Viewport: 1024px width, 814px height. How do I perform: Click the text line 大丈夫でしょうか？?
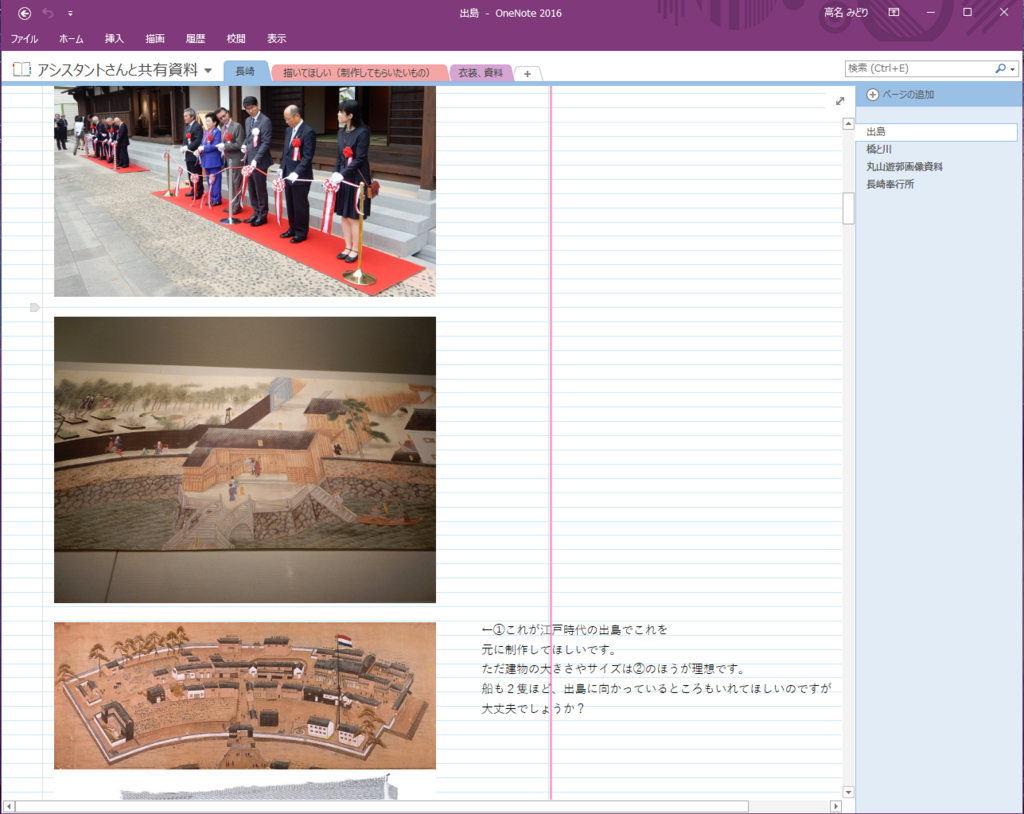[x=533, y=708]
